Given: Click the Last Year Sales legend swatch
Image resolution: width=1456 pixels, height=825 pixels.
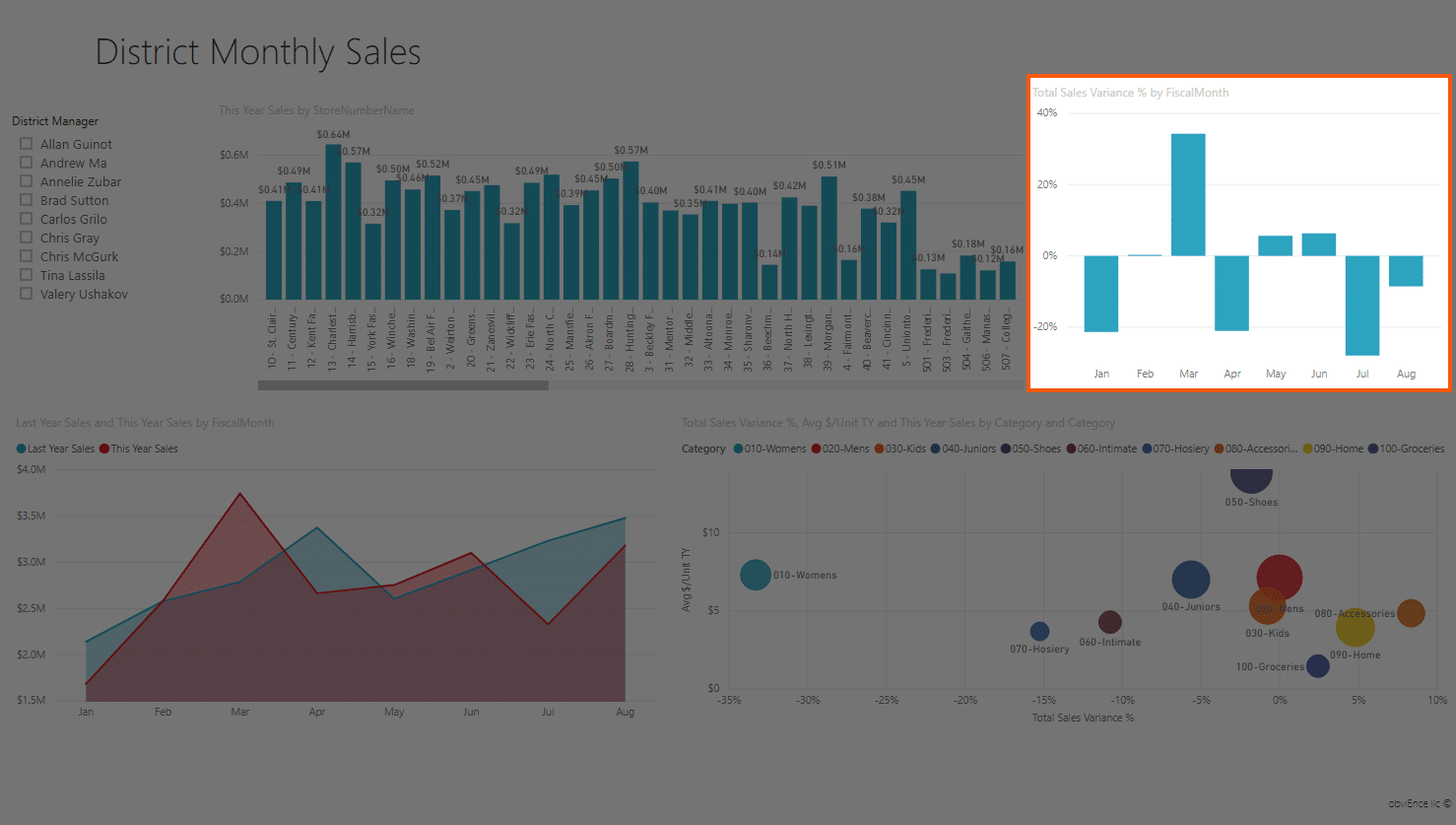Looking at the screenshot, I should 21,449.
